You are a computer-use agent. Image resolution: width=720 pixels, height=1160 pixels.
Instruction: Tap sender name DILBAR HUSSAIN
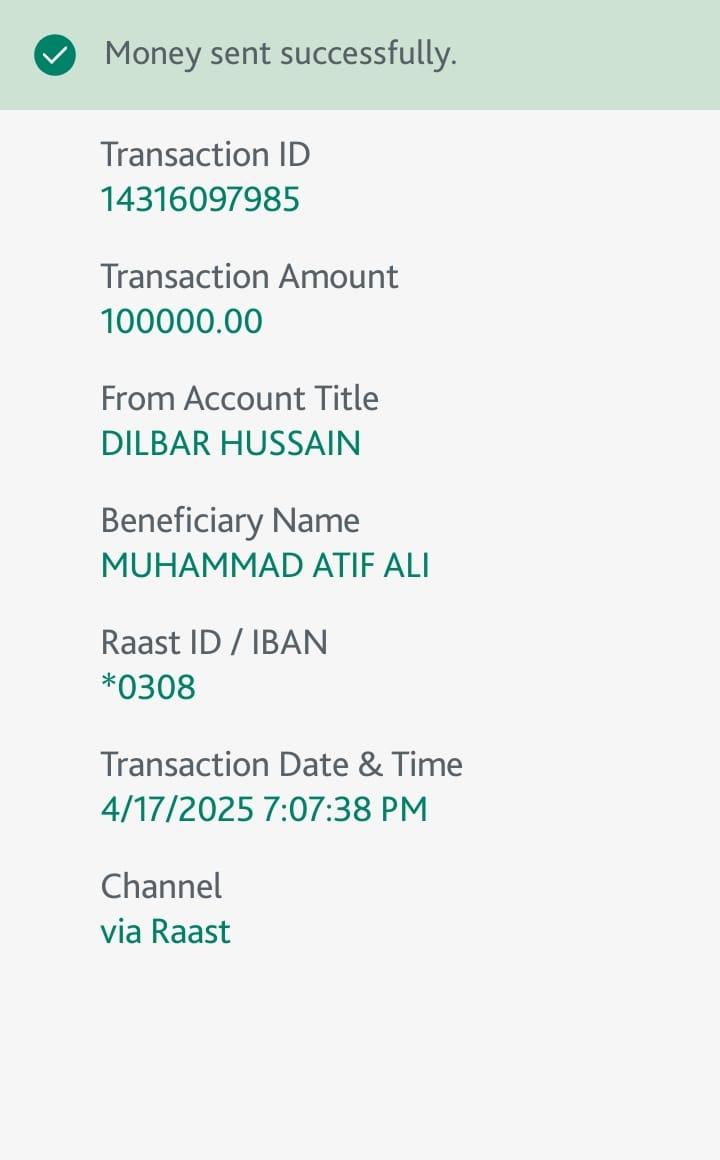tap(230, 444)
